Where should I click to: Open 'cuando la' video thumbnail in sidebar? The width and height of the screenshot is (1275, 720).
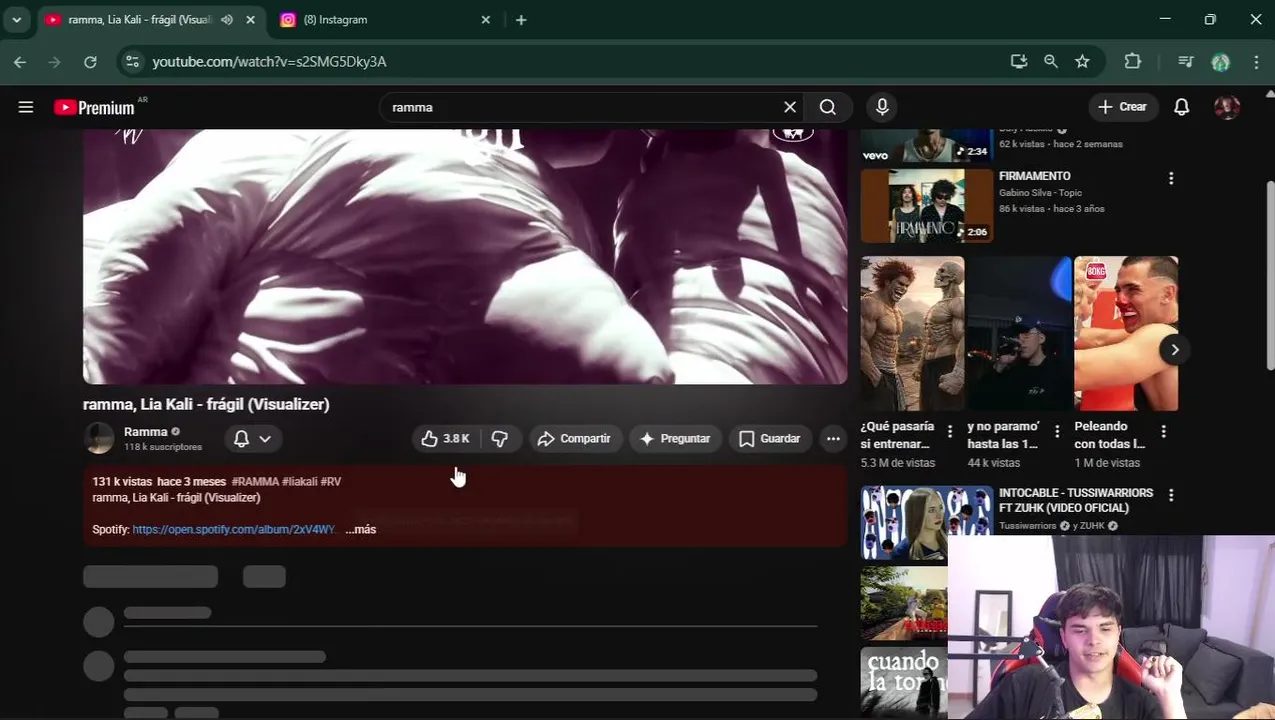[x=904, y=683]
